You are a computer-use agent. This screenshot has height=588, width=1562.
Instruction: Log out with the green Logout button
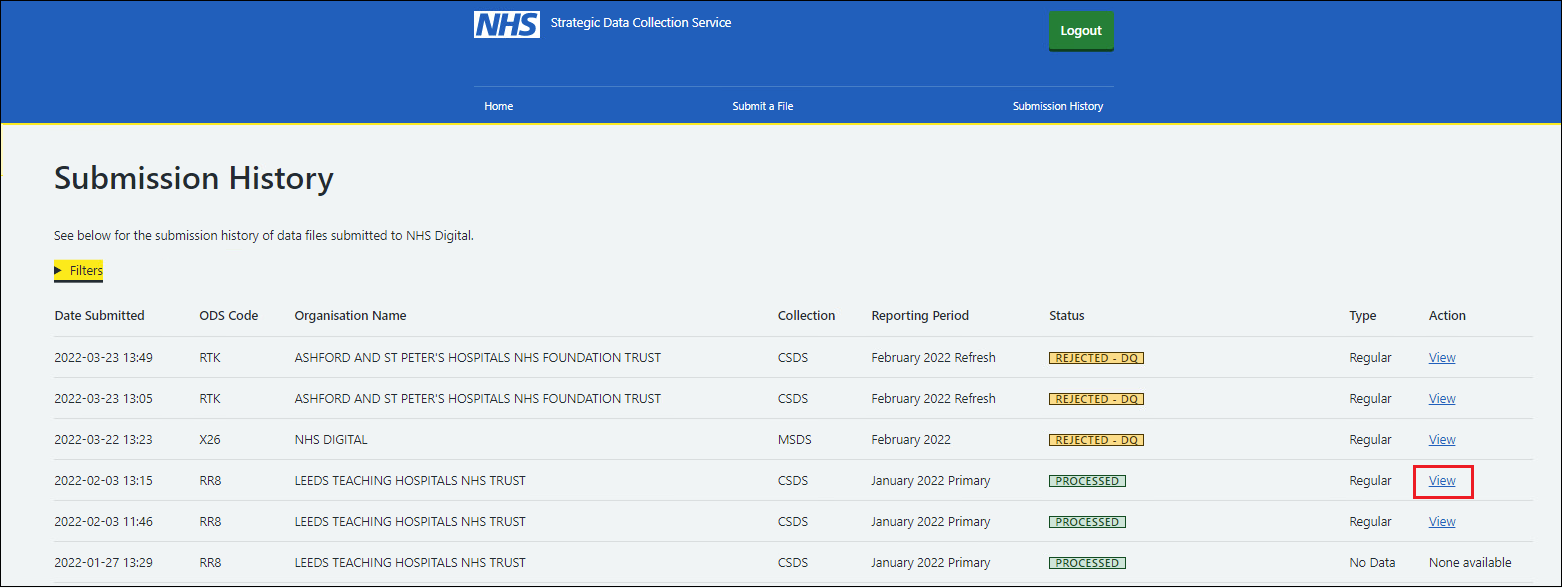pyautogui.click(x=1081, y=31)
